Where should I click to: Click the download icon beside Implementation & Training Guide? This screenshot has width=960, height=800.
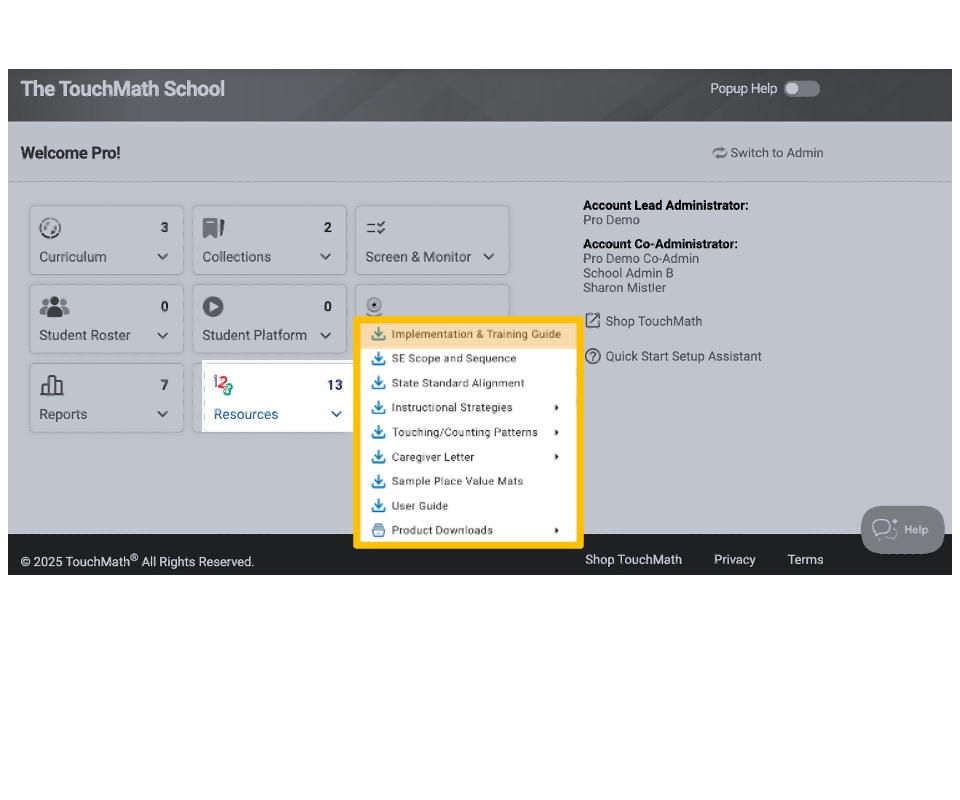[x=379, y=334]
